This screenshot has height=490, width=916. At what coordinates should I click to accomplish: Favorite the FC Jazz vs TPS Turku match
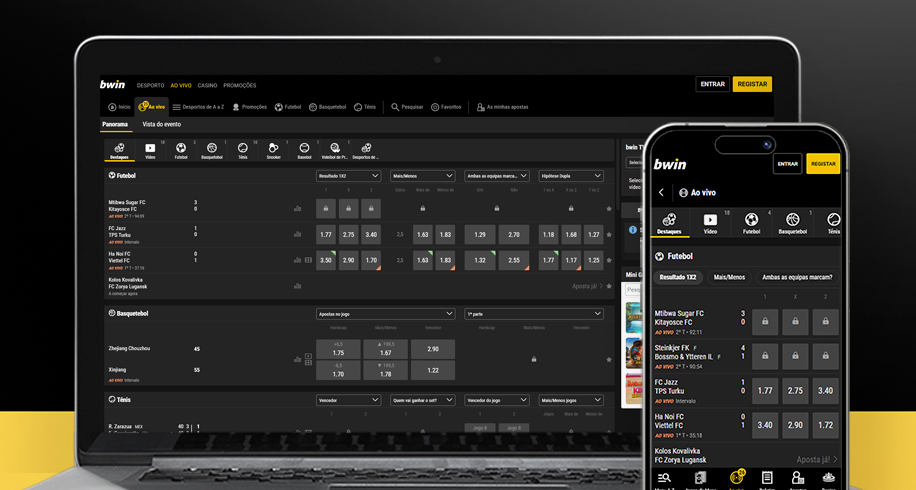[x=608, y=234]
